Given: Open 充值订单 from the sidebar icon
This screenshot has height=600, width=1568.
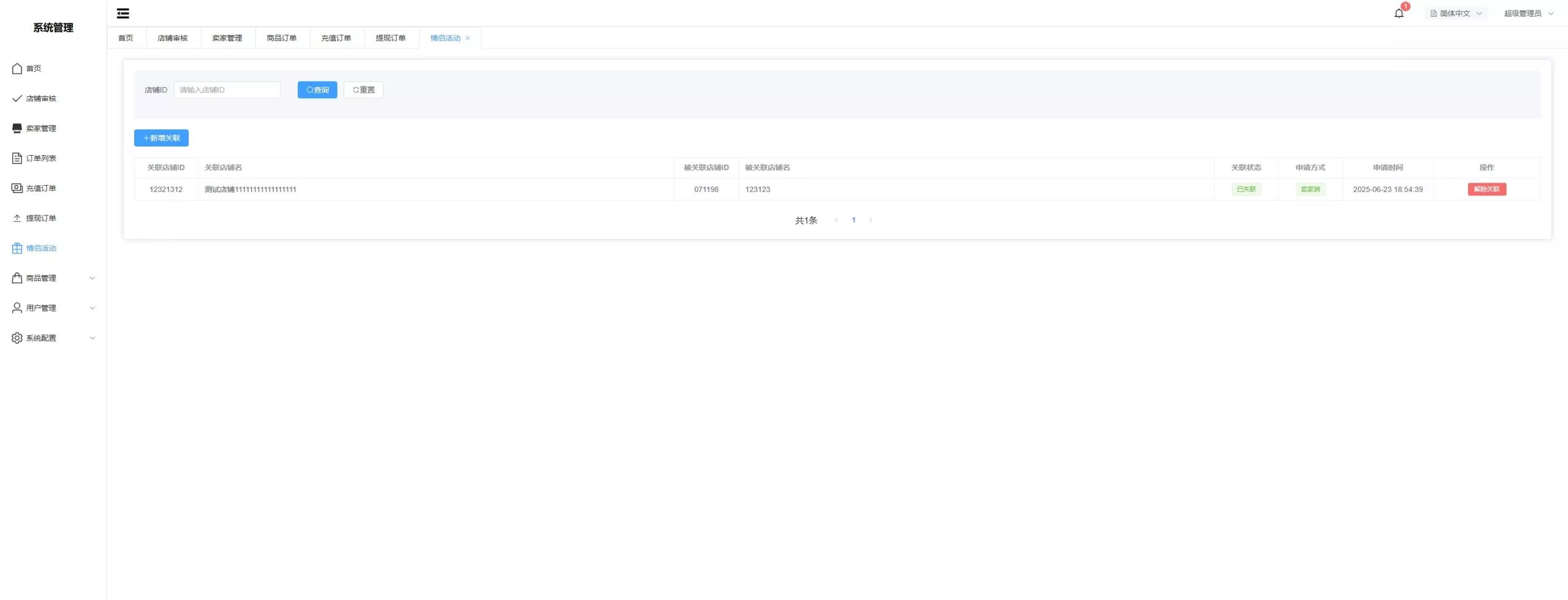Looking at the screenshot, I should point(17,188).
